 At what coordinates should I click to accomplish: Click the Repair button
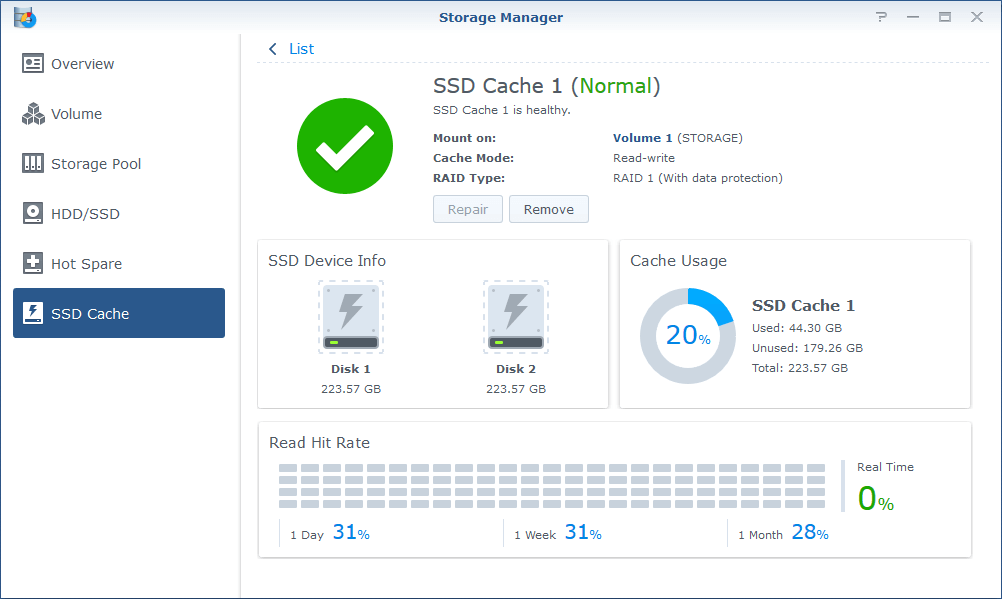(x=468, y=209)
